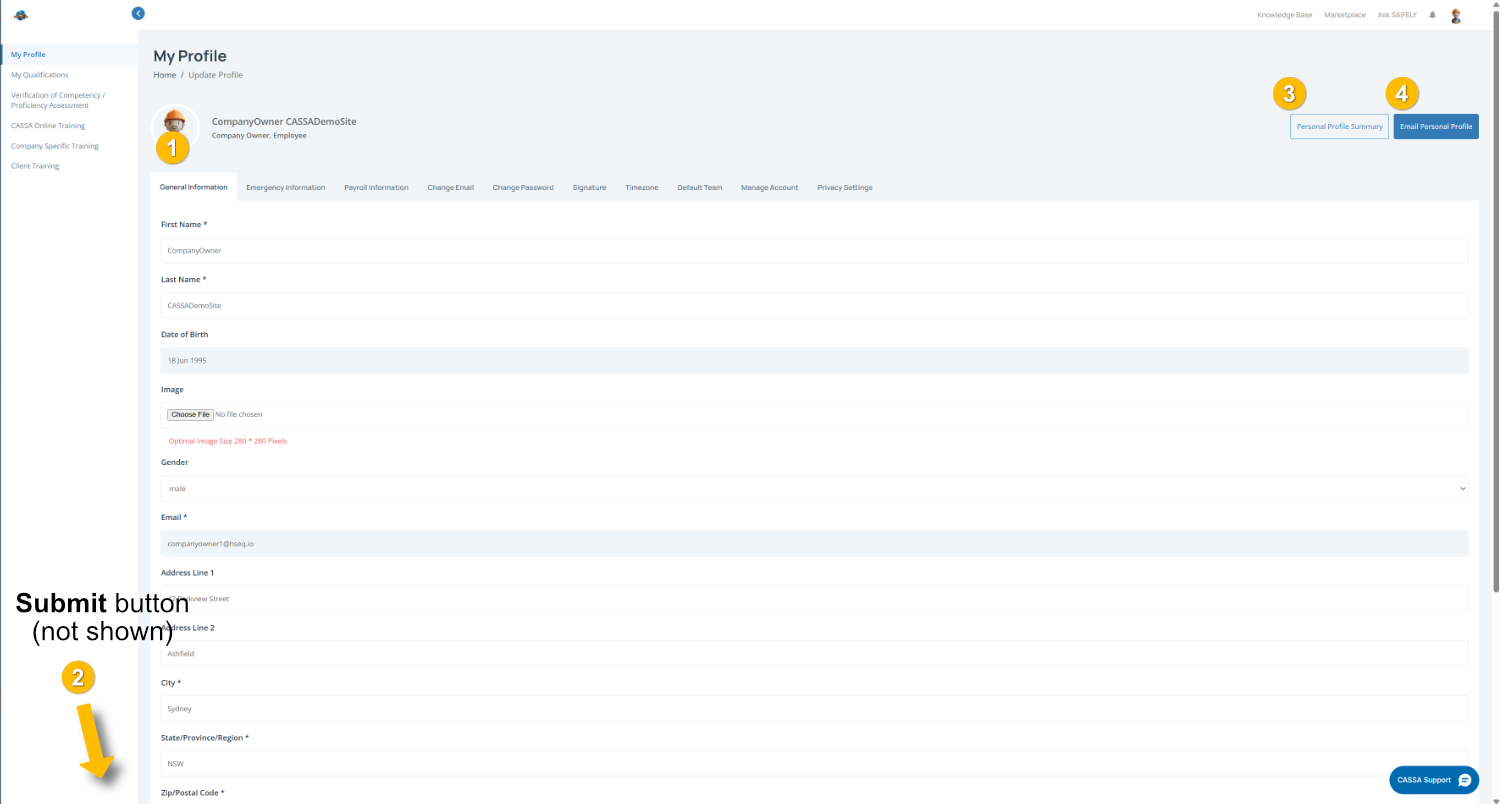Screen dimensions: 1500x804
Task: Click the City input field
Action: 814,708
